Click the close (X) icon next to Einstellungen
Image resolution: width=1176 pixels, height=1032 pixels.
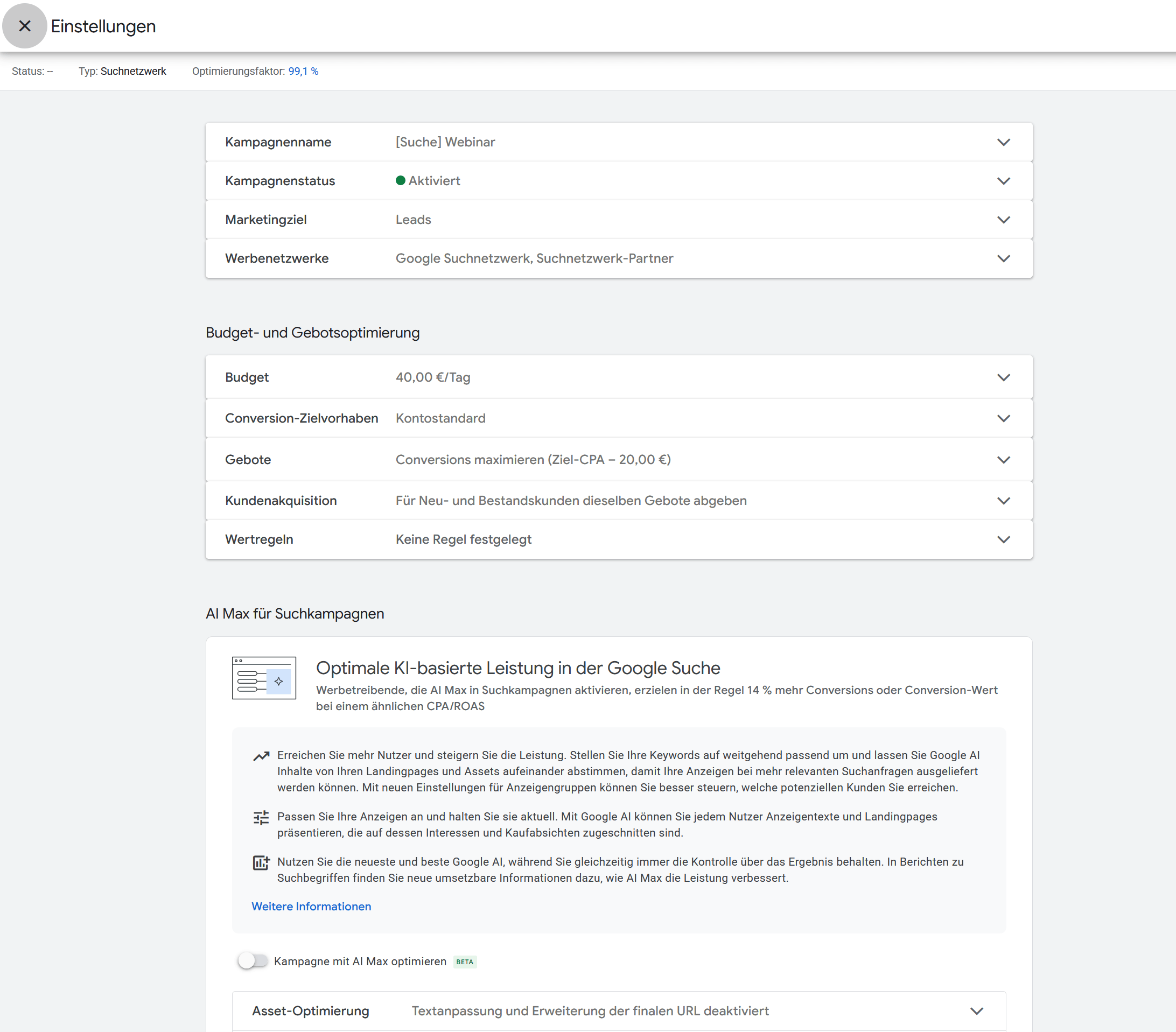[25, 26]
